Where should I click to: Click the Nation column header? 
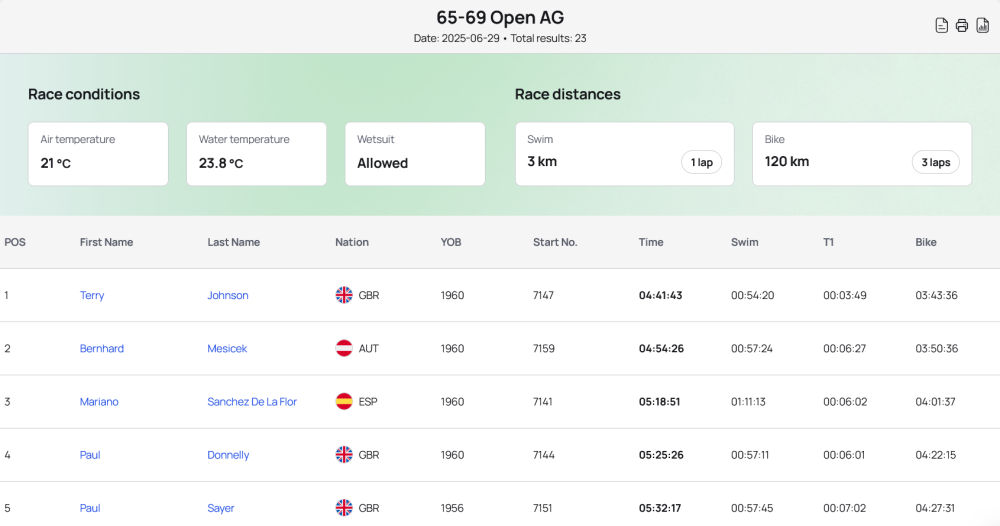pyautogui.click(x=352, y=242)
